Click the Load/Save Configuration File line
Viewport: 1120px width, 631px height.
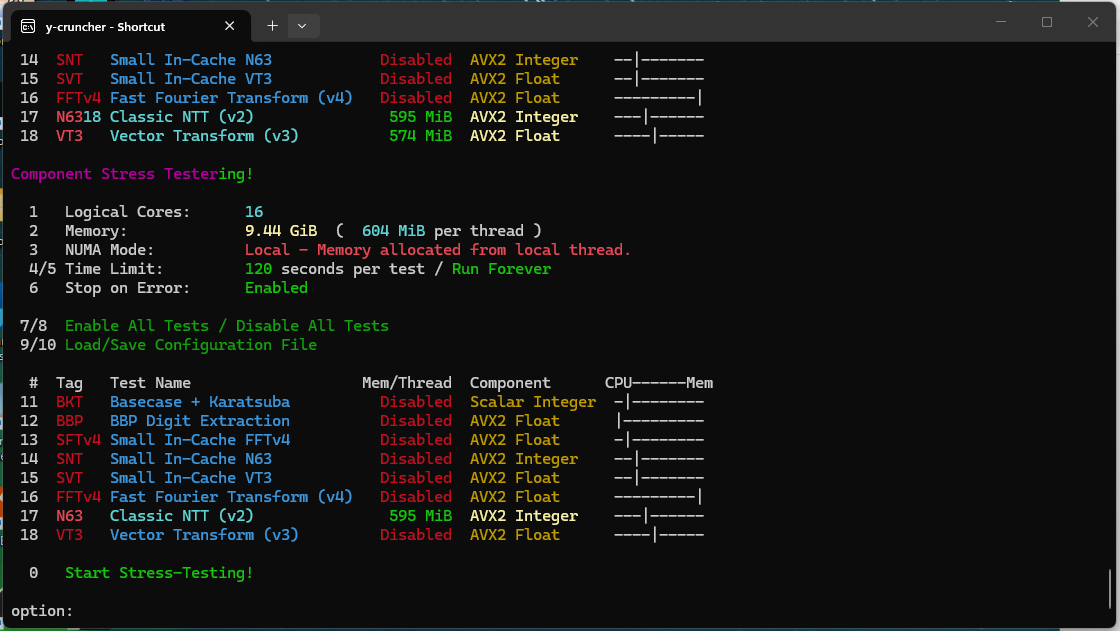191,345
